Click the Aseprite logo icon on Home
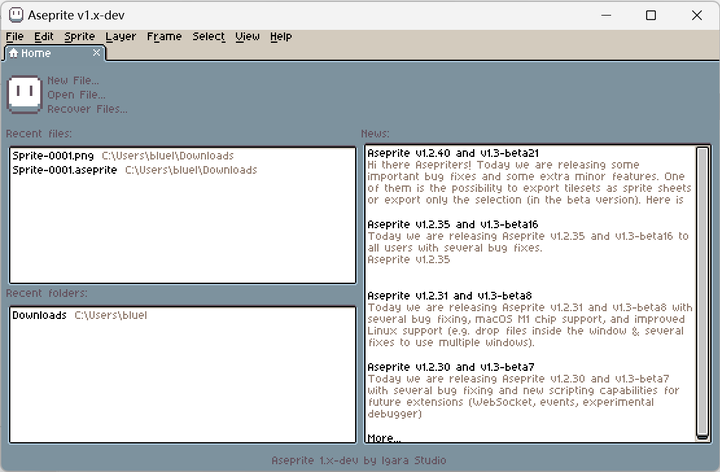 pyautogui.click(x=25, y=93)
